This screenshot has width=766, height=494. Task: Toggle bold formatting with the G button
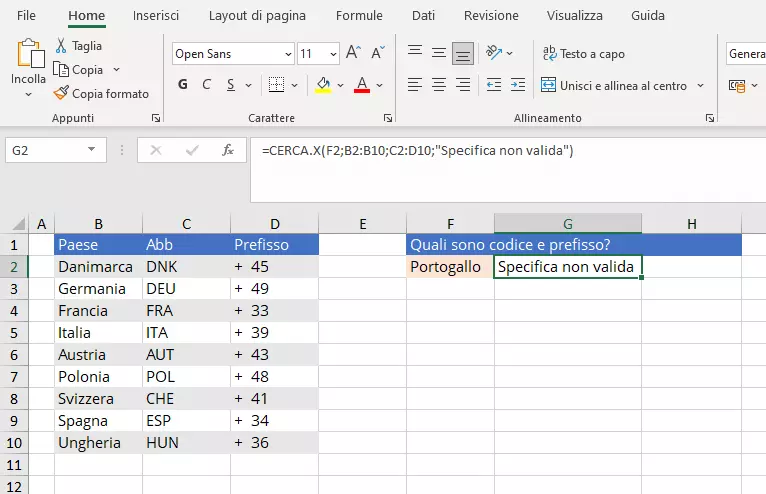point(183,85)
